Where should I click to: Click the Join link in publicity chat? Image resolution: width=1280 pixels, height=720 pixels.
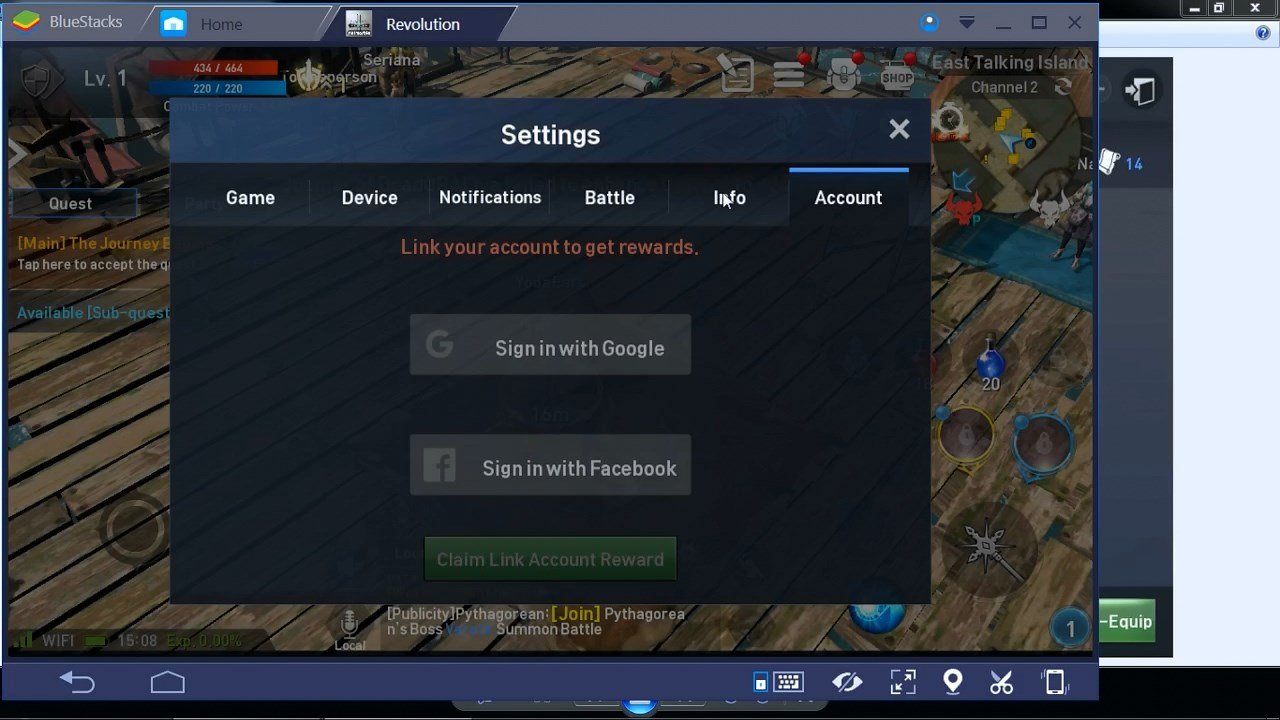pyautogui.click(x=575, y=613)
